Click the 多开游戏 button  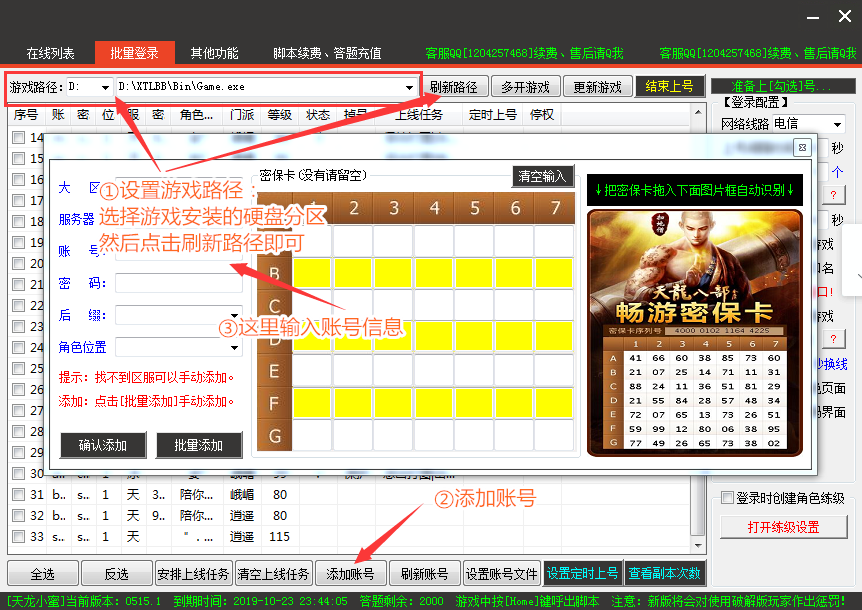click(526, 87)
